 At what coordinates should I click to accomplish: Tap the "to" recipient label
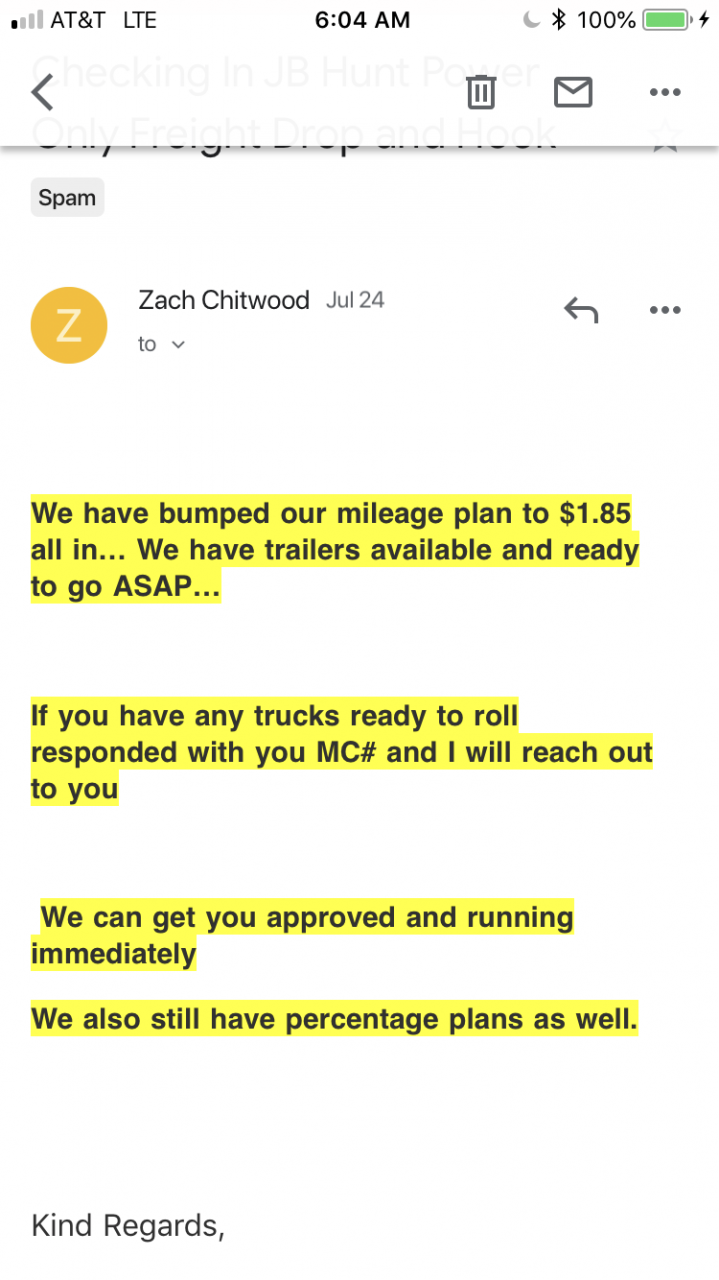tap(147, 344)
